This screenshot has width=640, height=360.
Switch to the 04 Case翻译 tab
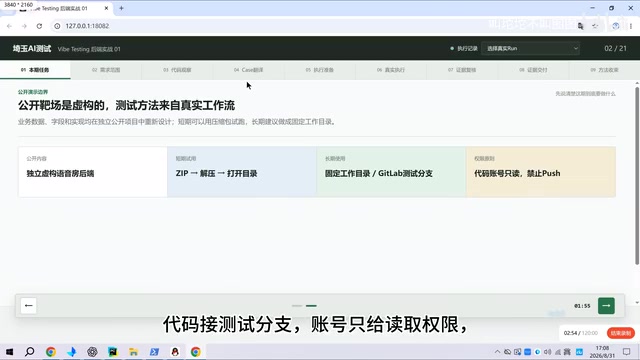pyautogui.click(x=249, y=70)
